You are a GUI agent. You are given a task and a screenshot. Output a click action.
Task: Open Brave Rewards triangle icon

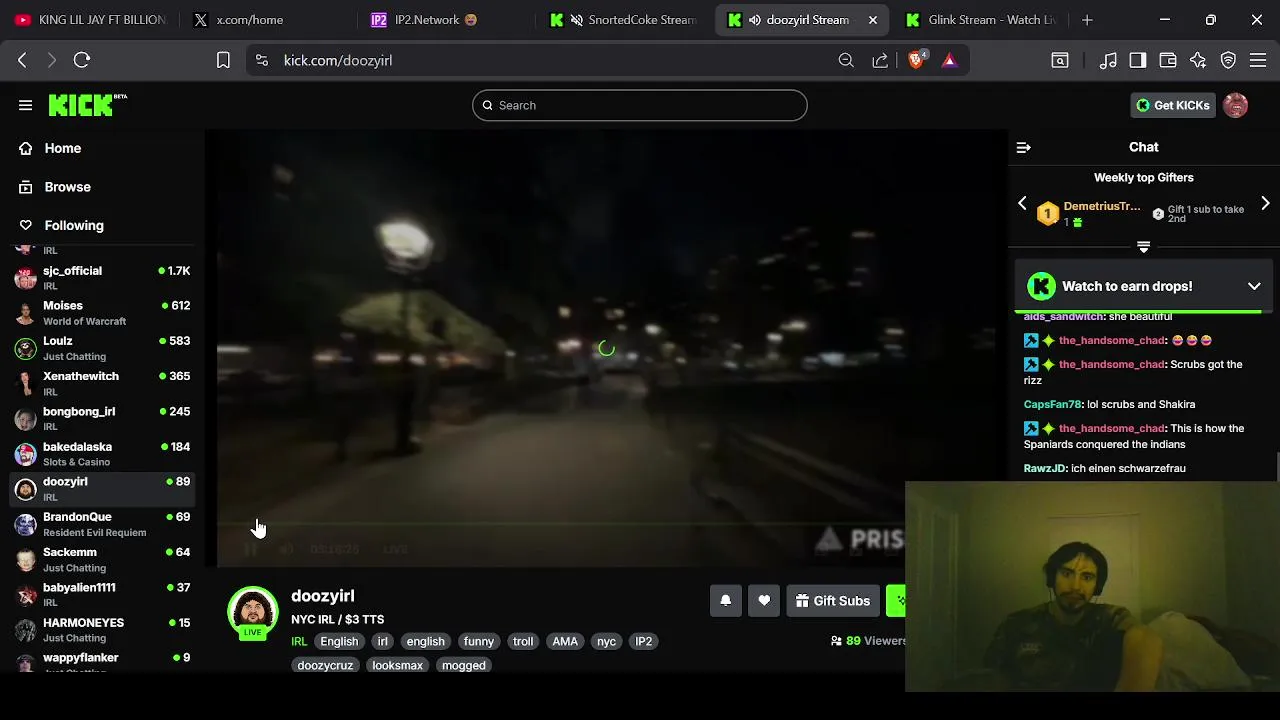coord(949,60)
